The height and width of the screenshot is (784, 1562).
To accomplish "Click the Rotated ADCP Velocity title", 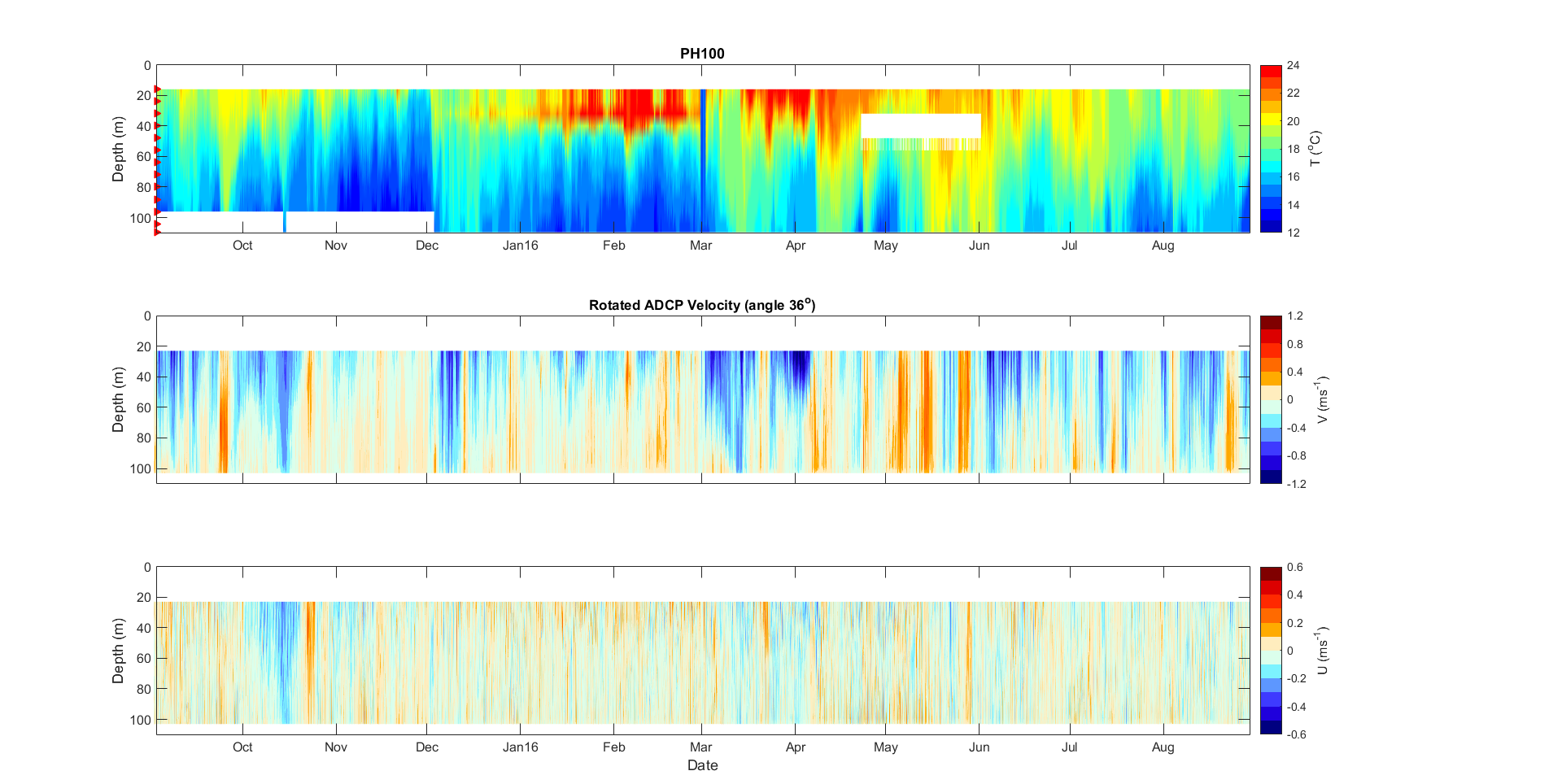I will coord(702,305).
